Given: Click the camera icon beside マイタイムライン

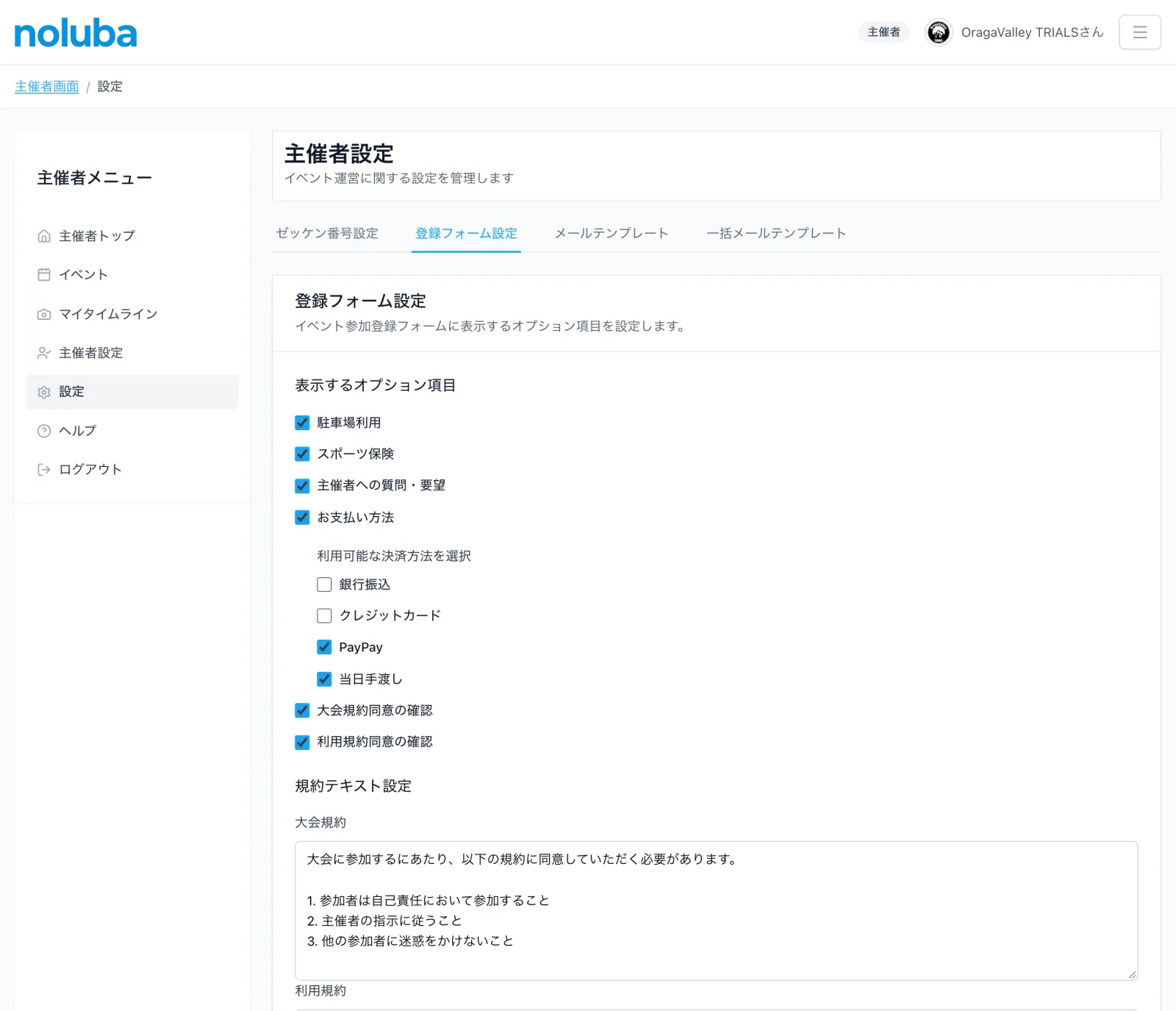Looking at the screenshot, I should (x=44, y=314).
